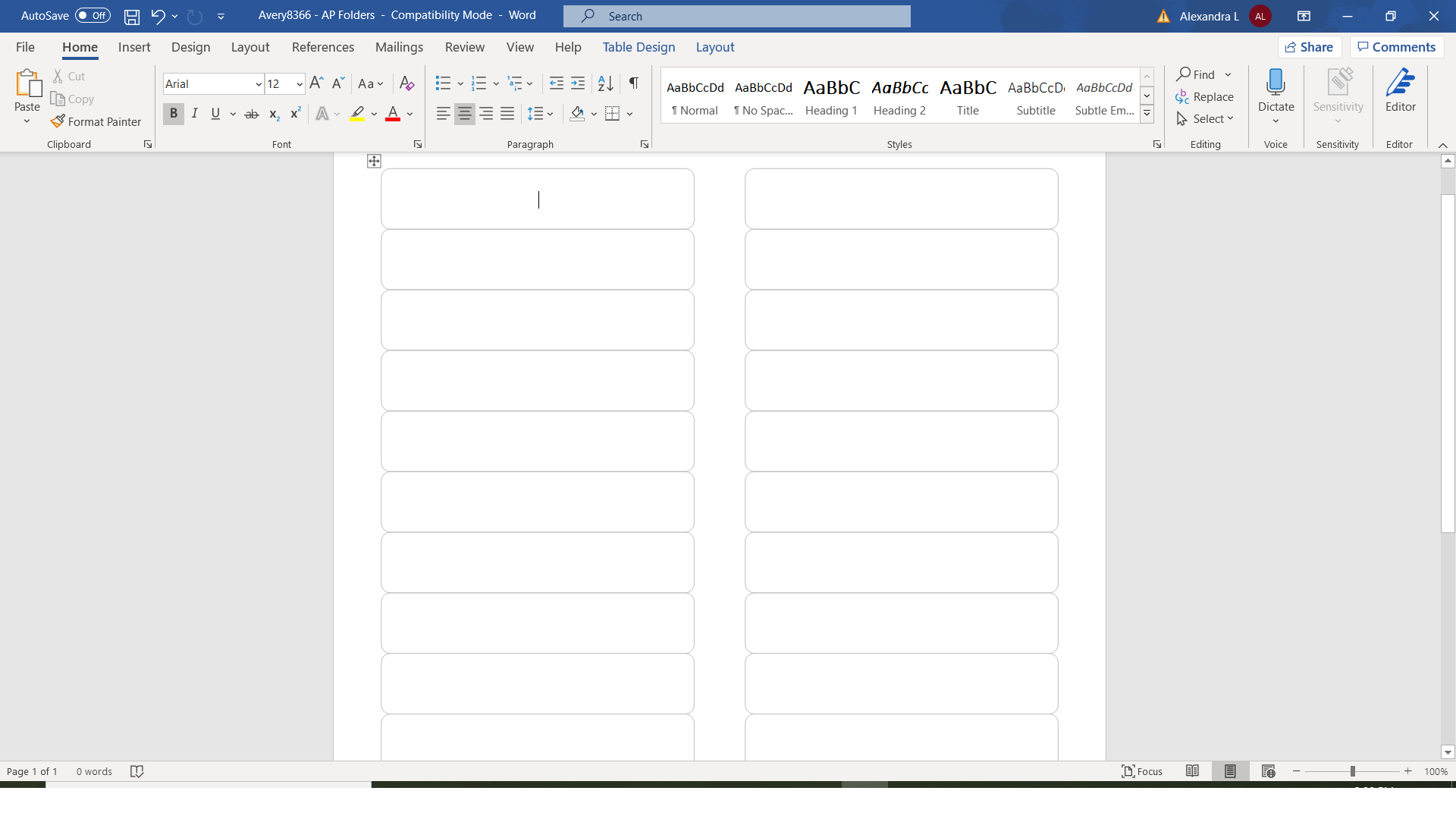Open the font name dropdown
Image resolution: width=1456 pixels, height=819 pixels.
pyautogui.click(x=259, y=84)
